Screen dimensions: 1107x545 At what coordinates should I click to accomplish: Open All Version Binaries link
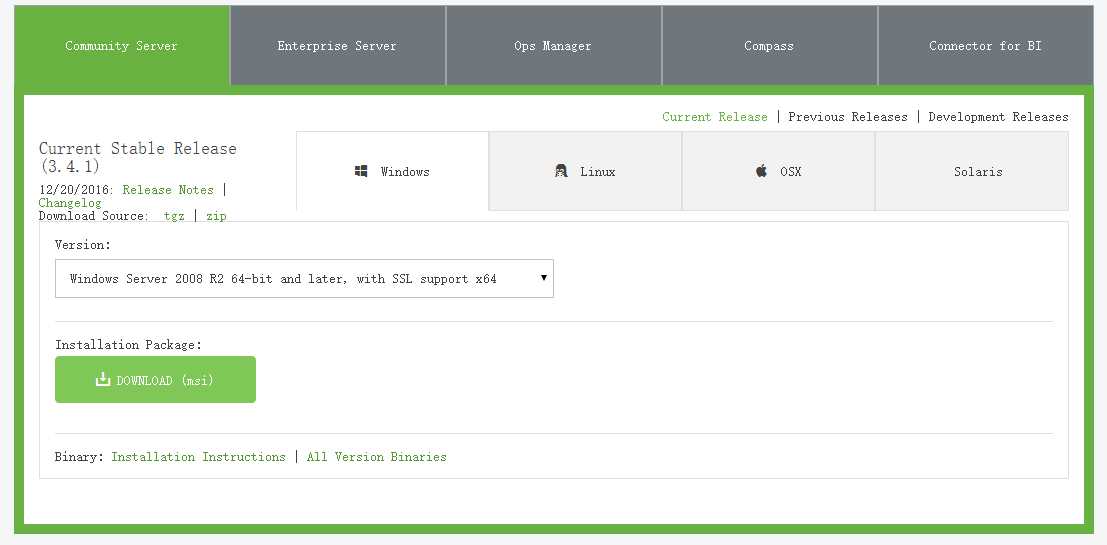[x=376, y=457]
